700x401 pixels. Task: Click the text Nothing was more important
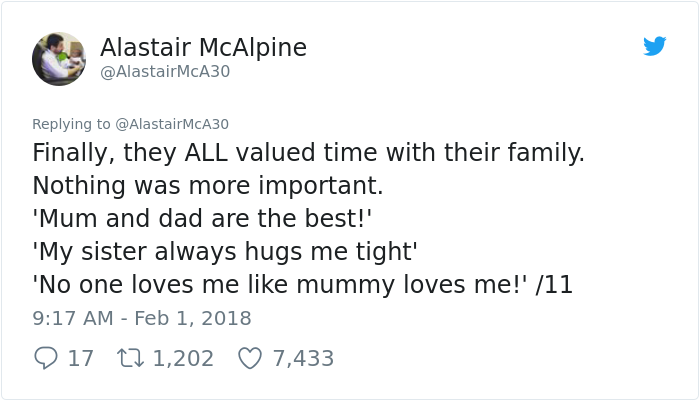click(x=208, y=186)
